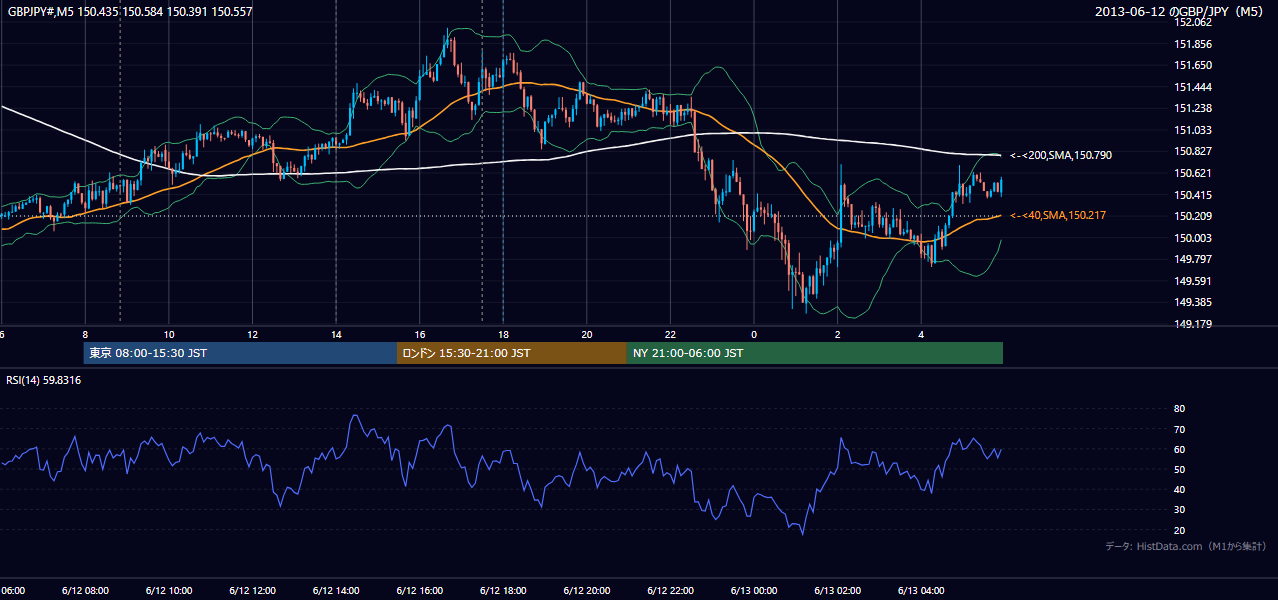
Task: Click the 149.179 price axis value
Action: 1194,324
